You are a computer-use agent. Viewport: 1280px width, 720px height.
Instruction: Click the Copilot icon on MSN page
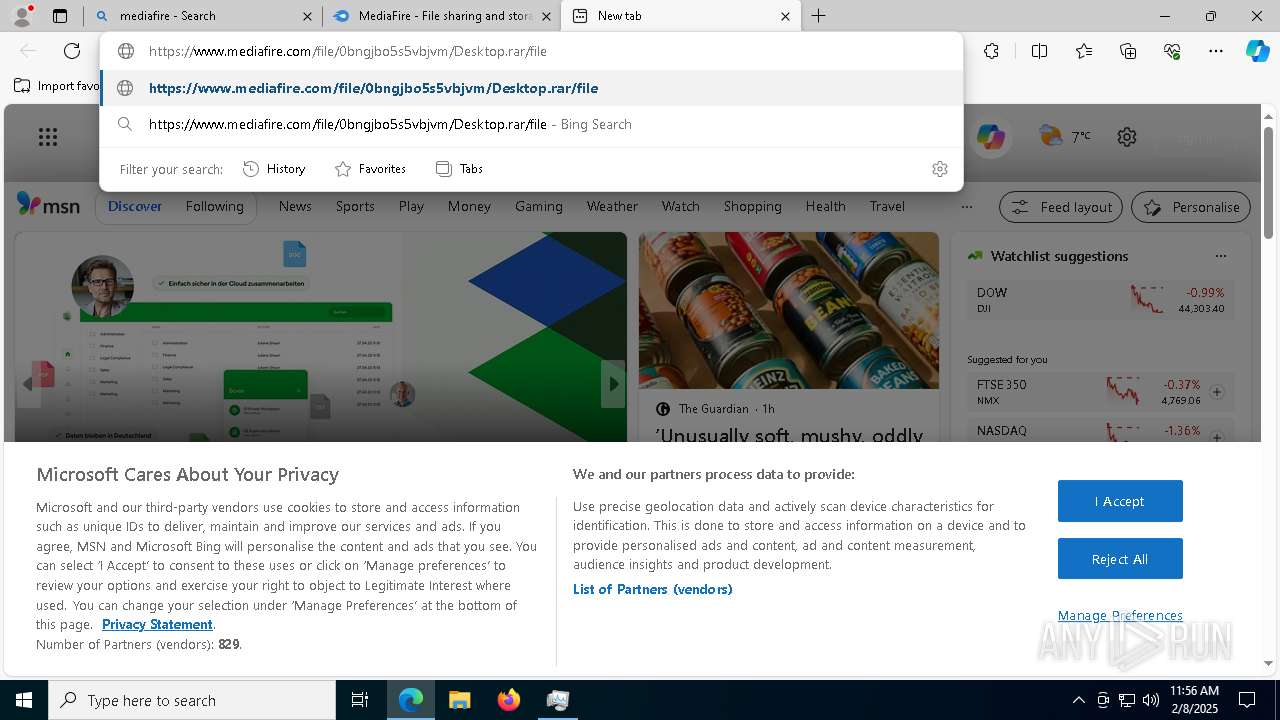[991, 137]
